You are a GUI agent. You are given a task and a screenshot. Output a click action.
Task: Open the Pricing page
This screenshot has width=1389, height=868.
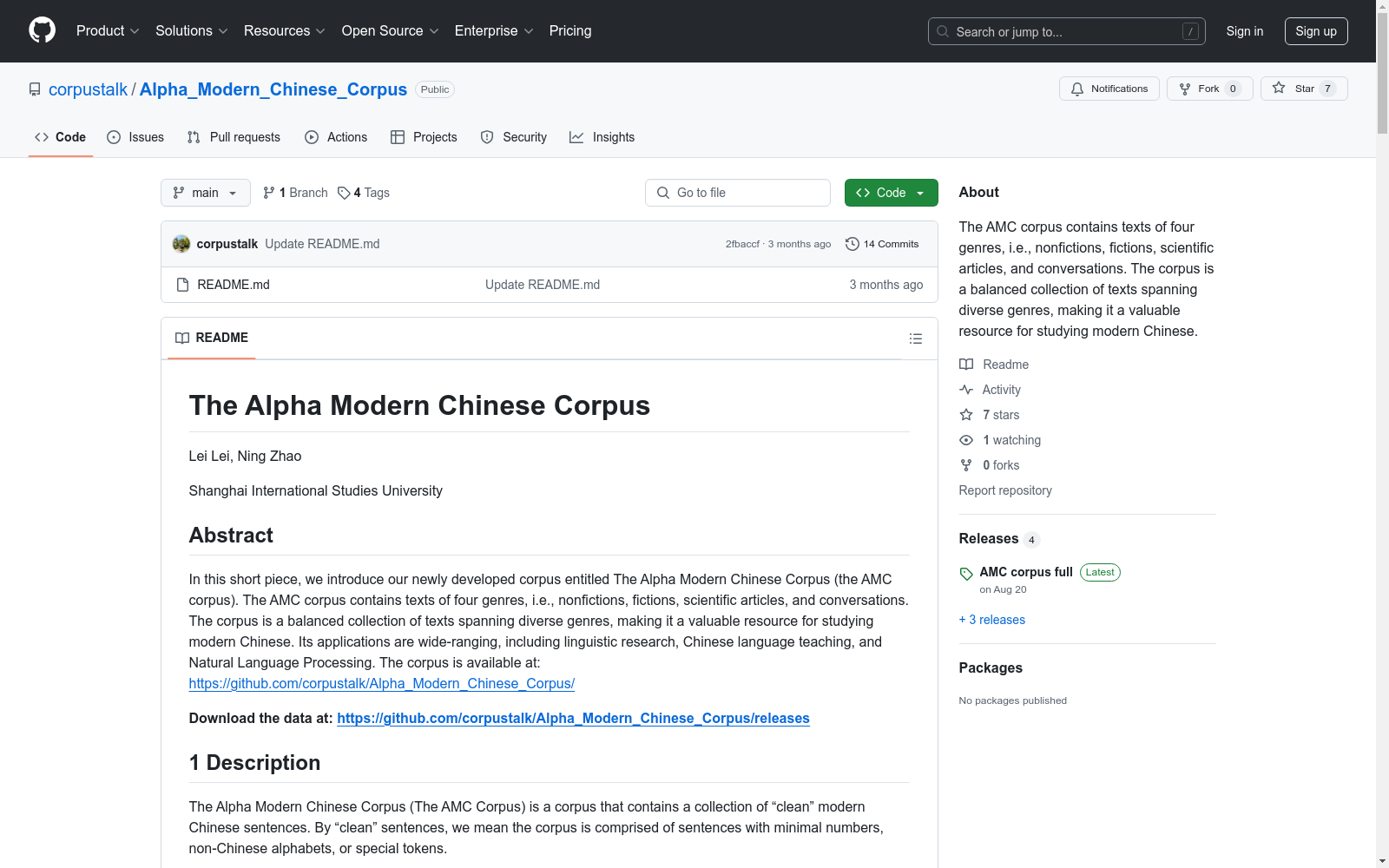pos(570,30)
